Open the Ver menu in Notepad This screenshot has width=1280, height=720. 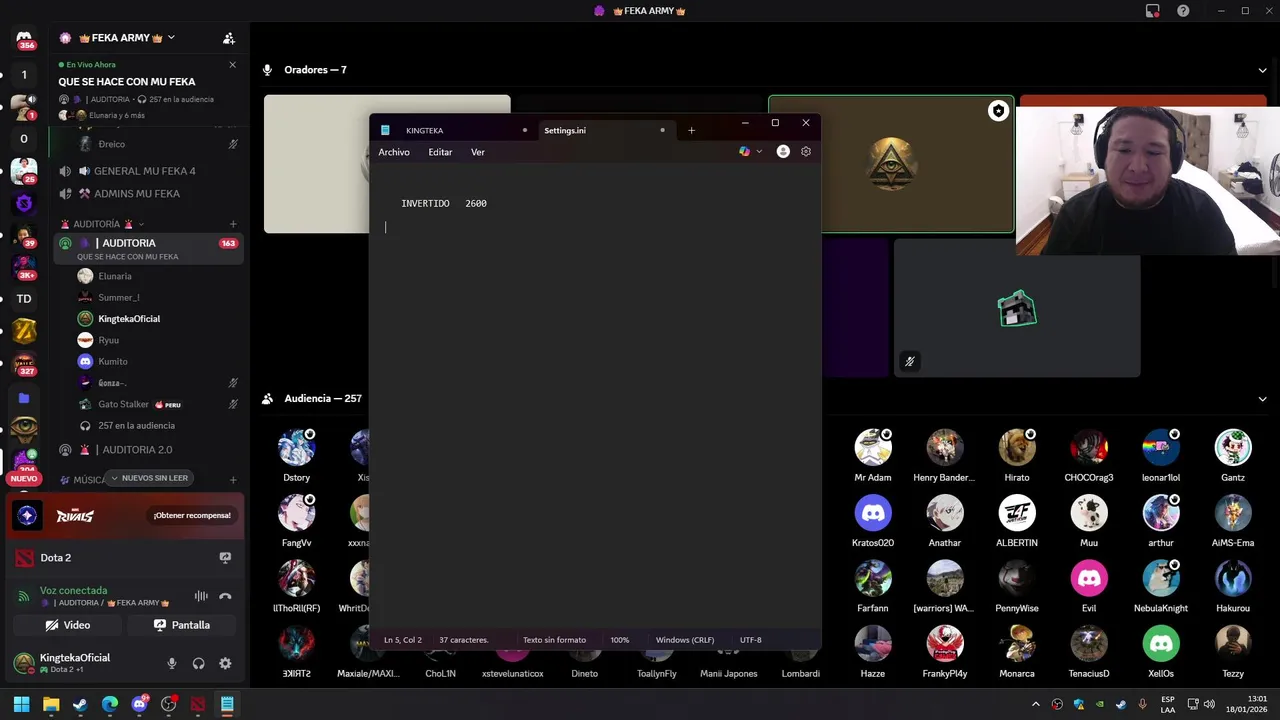click(x=478, y=152)
